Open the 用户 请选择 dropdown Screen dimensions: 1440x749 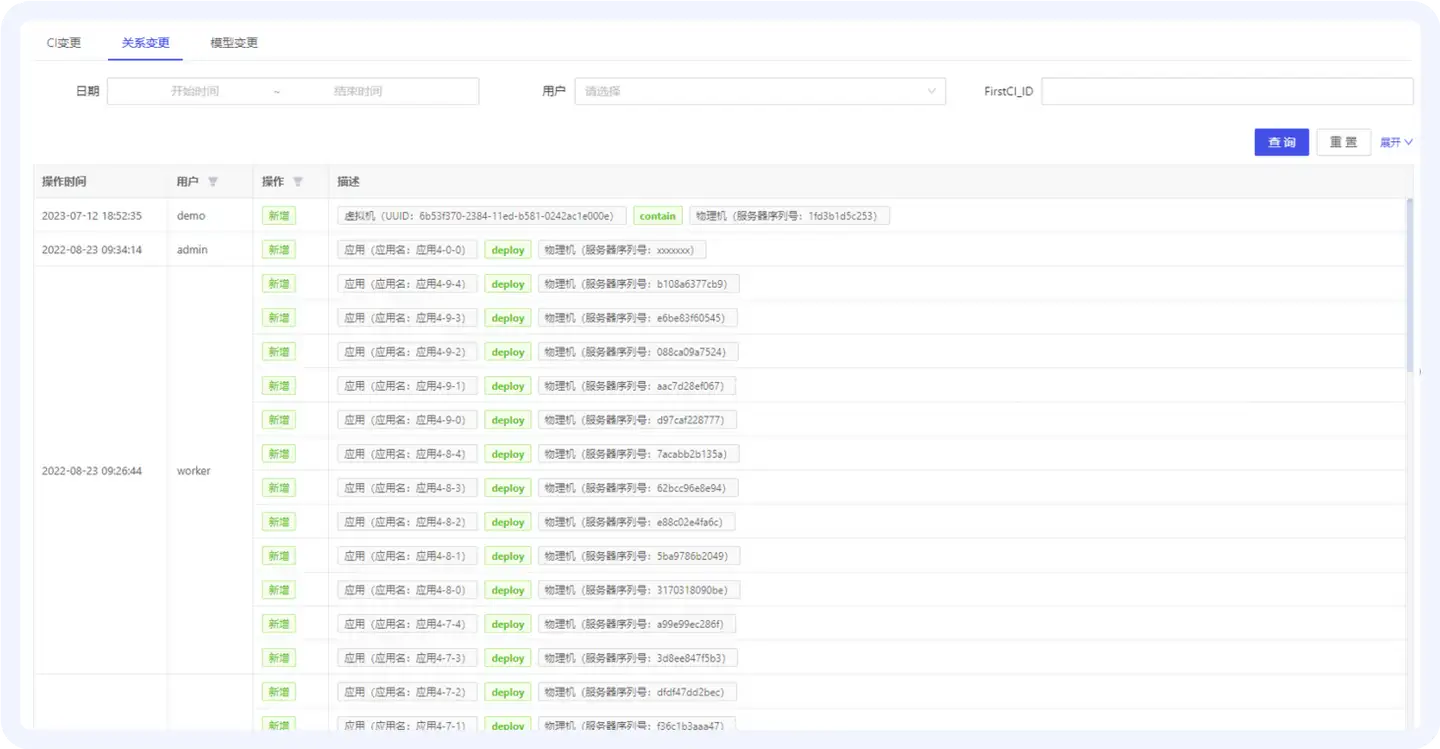760,91
